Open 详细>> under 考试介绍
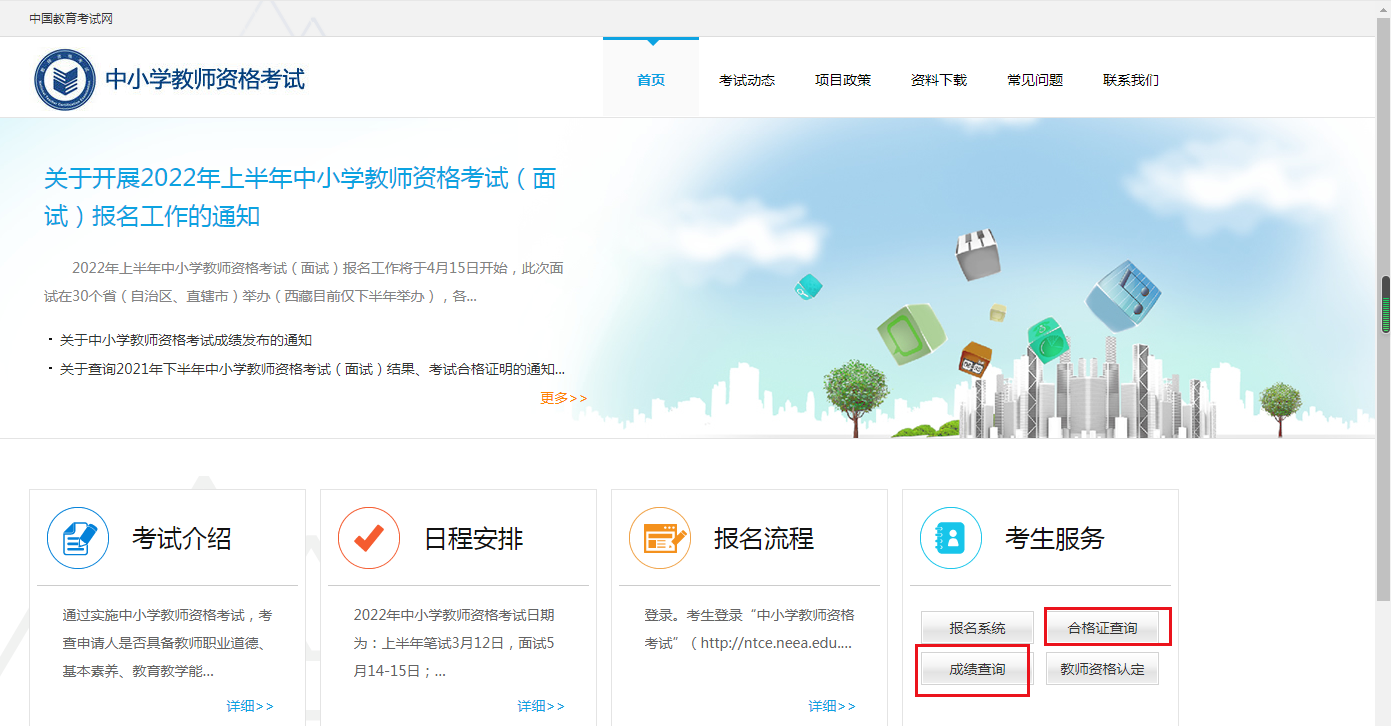The width and height of the screenshot is (1391, 726). coord(250,706)
